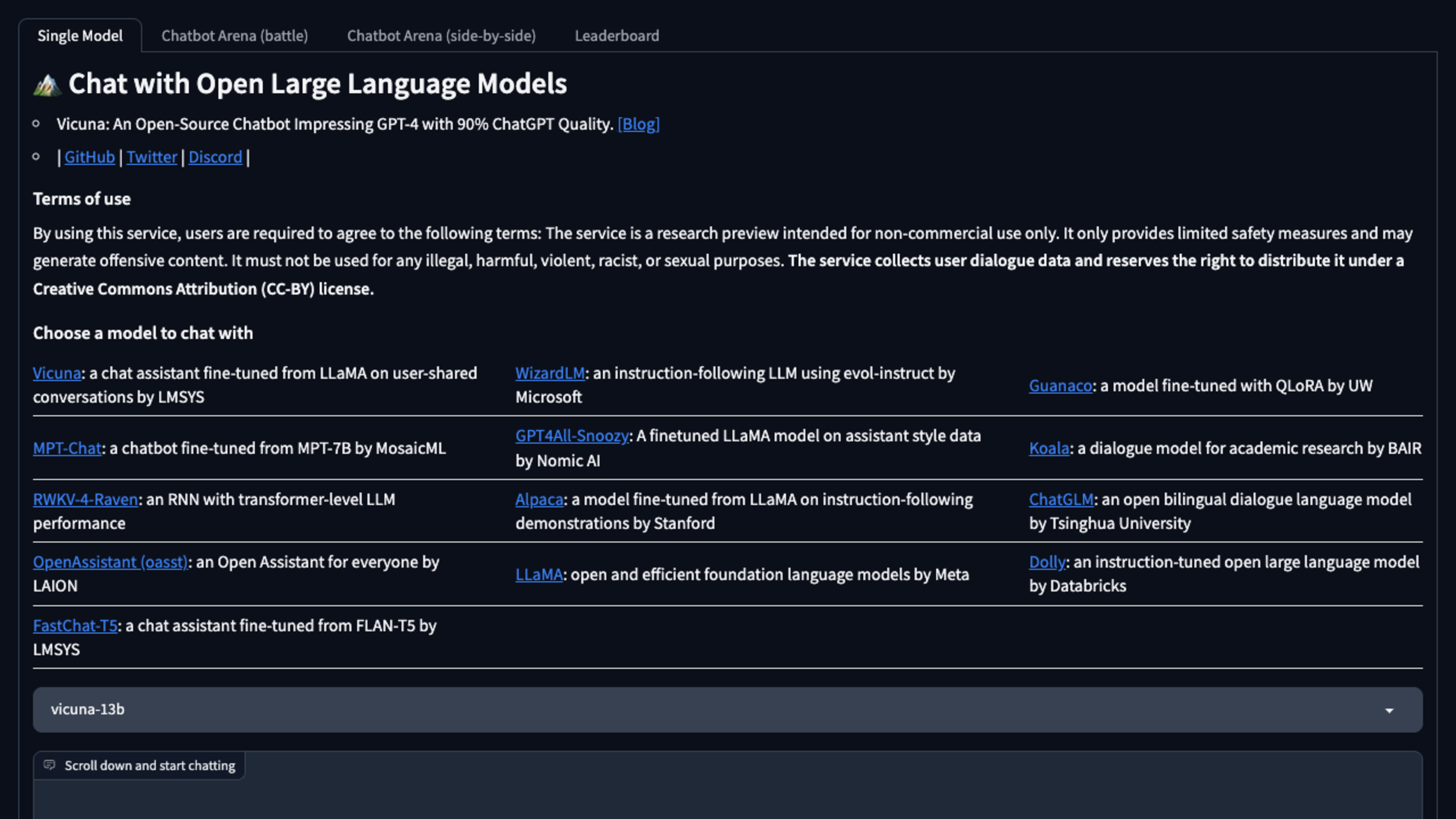Open the GPT4All-Snoozy link
This screenshot has width=1456, height=819.
[572, 436]
